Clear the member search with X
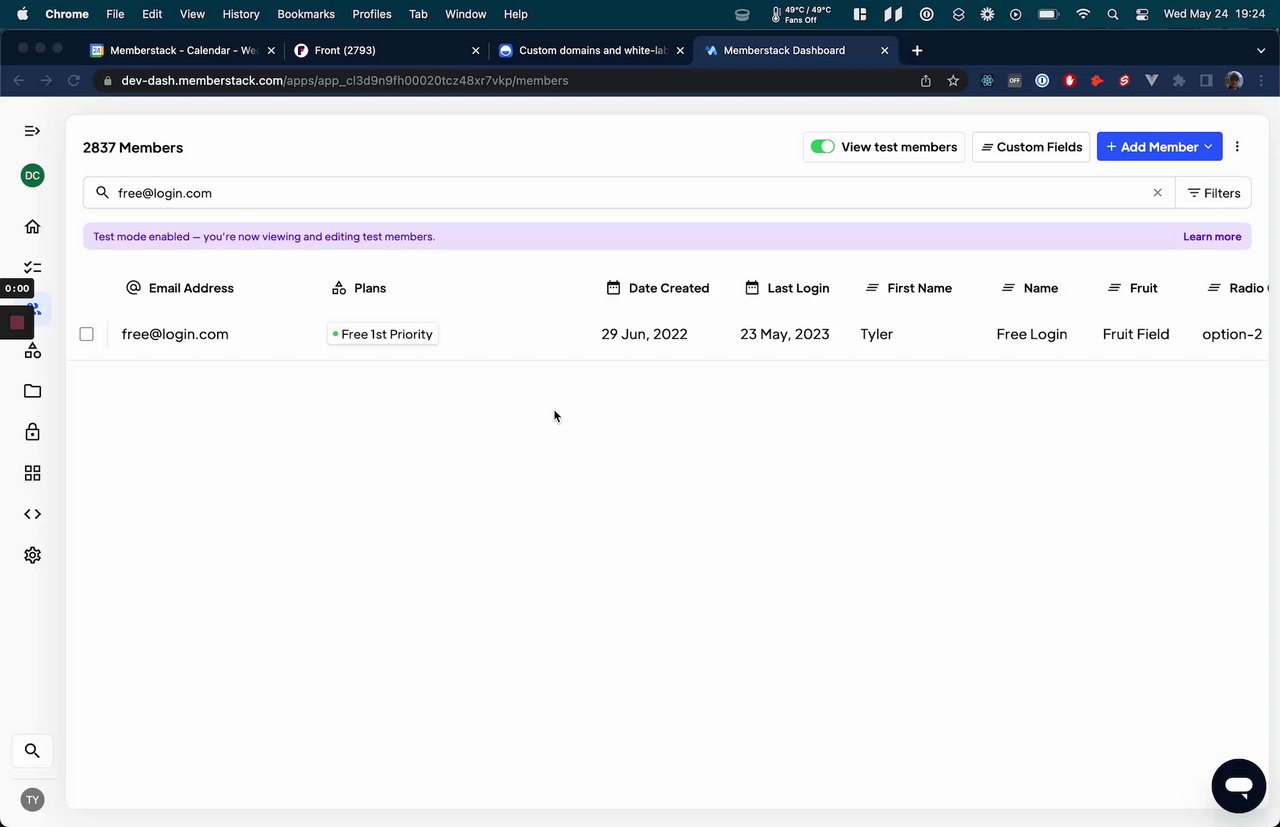Viewport: 1280px width, 827px height. (x=1157, y=193)
